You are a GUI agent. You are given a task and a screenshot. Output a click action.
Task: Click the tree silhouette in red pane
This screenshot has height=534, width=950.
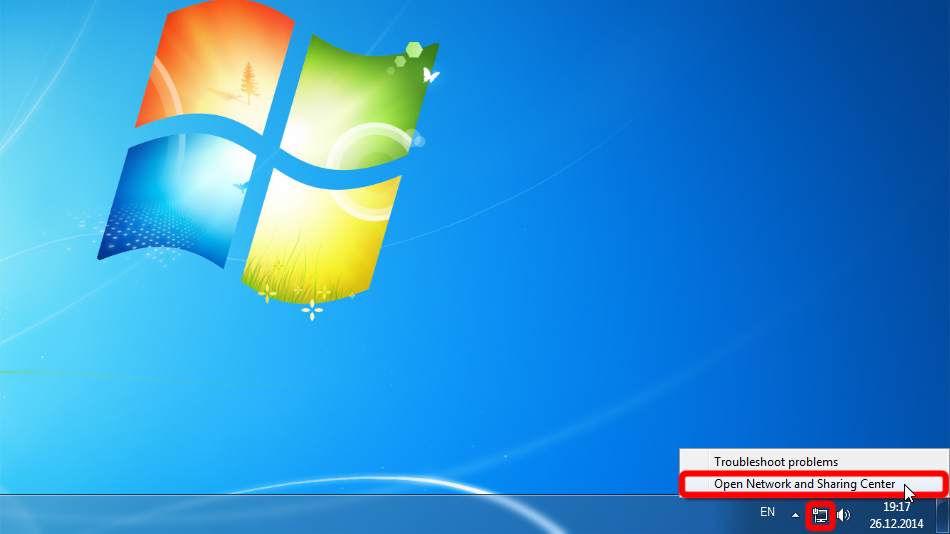pos(249,82)
